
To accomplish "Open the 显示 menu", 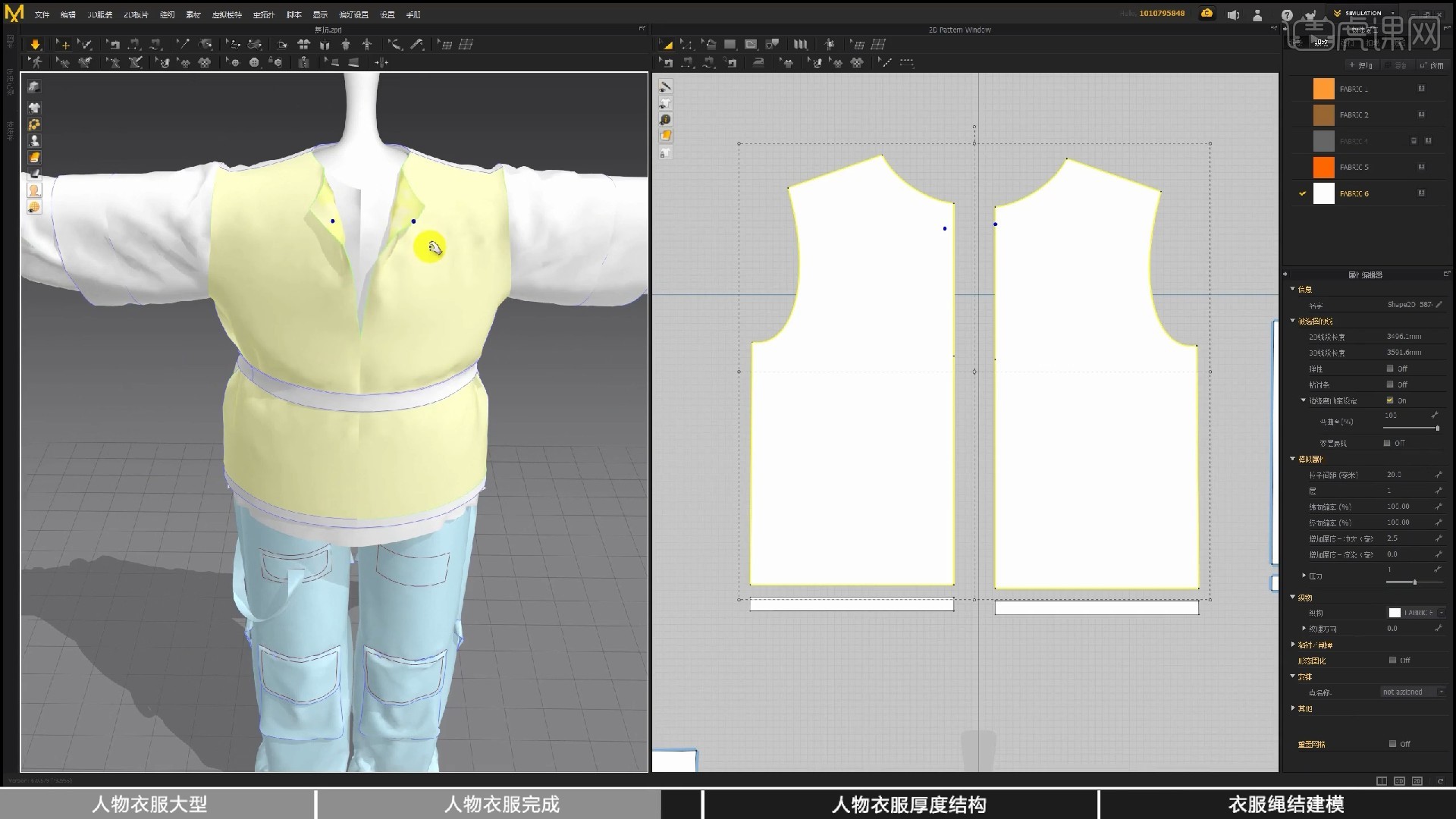I will pyautogui.click(x=320, y=14).
